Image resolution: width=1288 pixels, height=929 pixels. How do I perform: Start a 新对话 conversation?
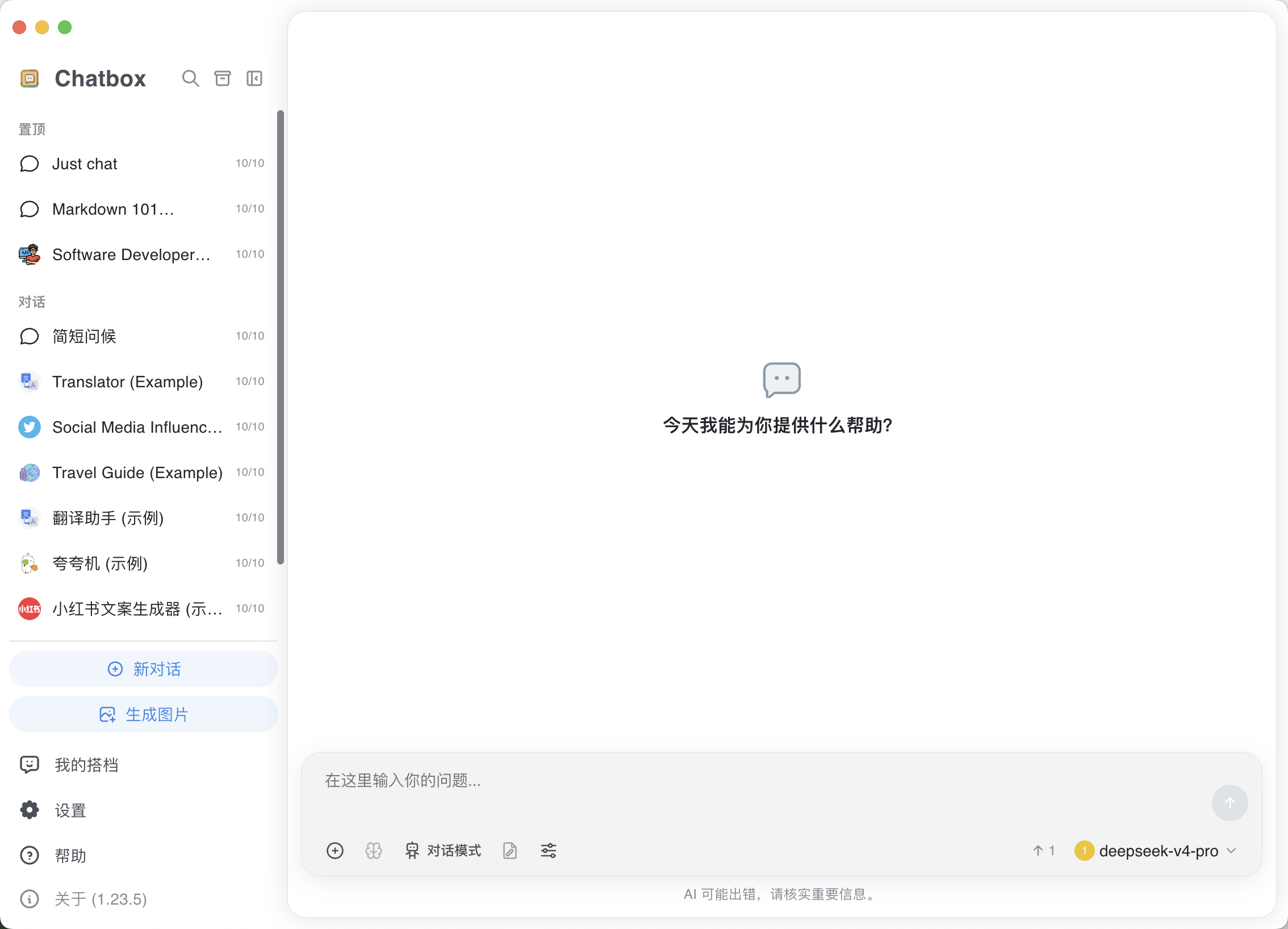[144, 669]
